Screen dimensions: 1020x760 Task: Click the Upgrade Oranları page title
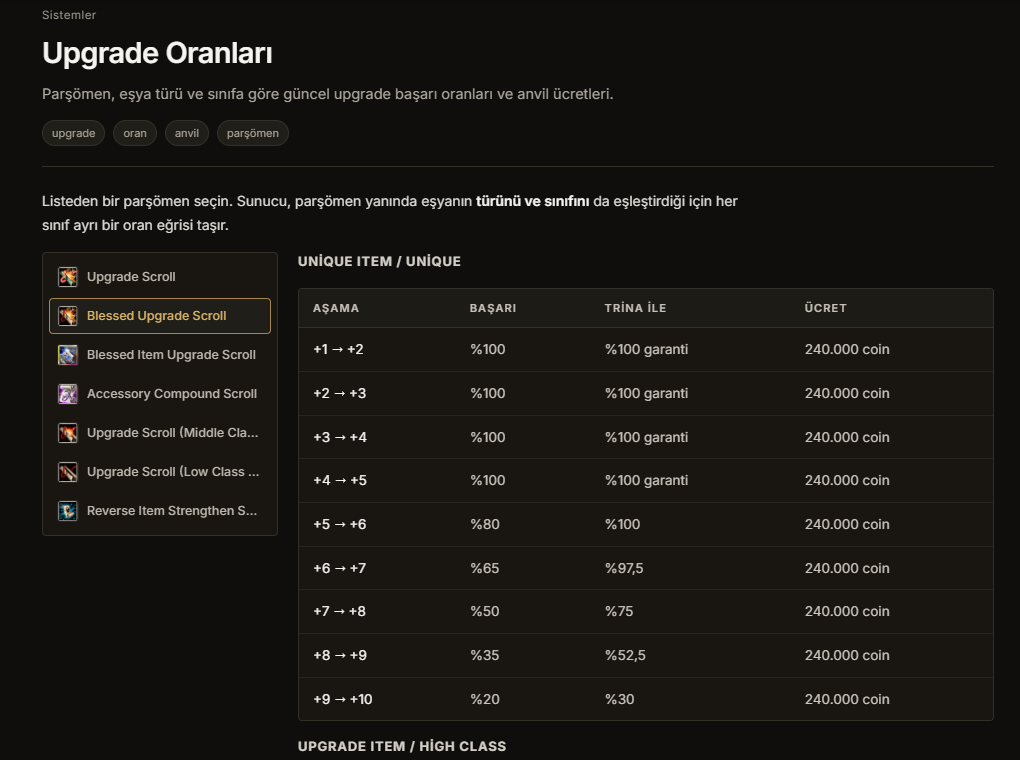click(x=157, y=53)
